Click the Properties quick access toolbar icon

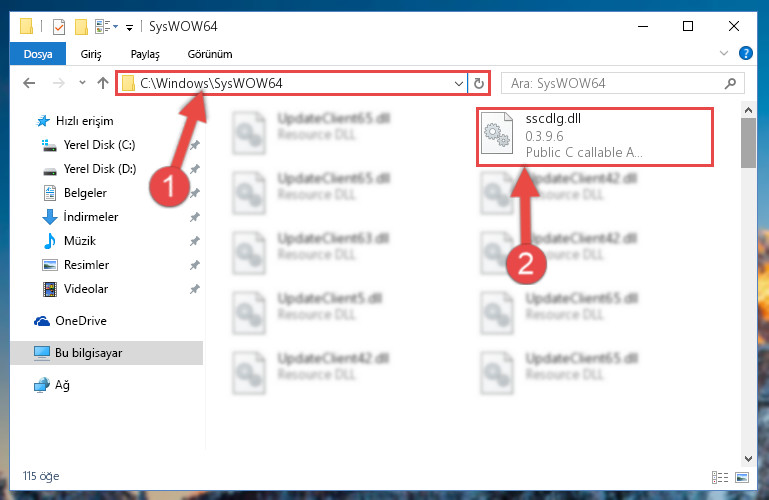click(x=58, y=26)
